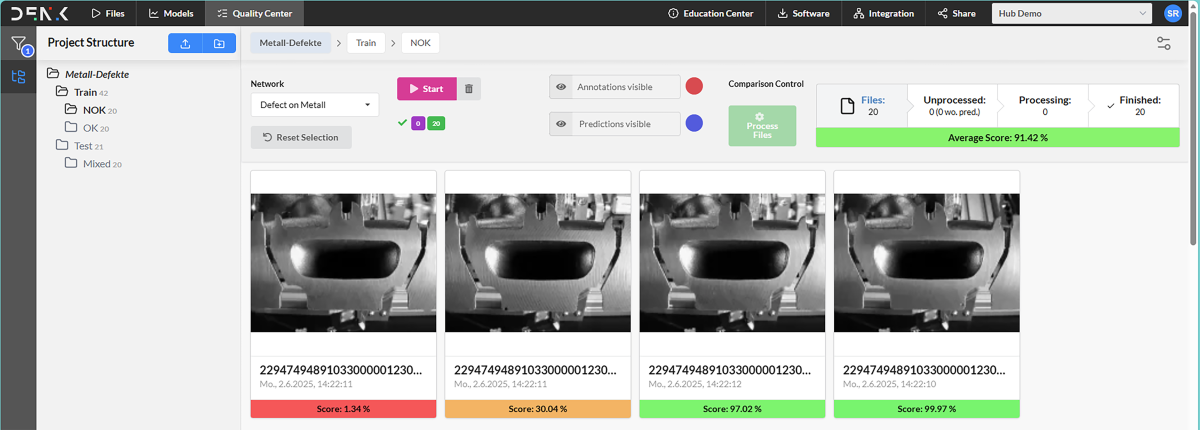The height and width of the screenshot is (430, 1200).
Task: Toggle Annotations visible eye
Action: [x=561, y=87]
